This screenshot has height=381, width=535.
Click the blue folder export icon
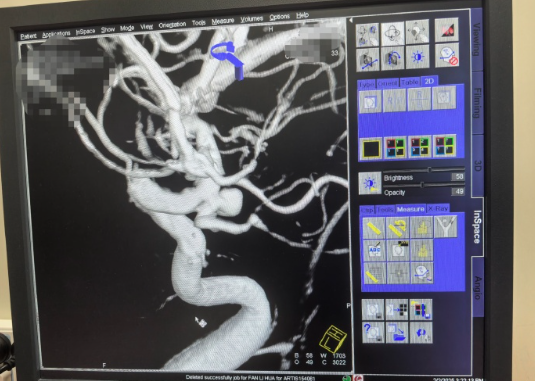[x=397, y=333]
